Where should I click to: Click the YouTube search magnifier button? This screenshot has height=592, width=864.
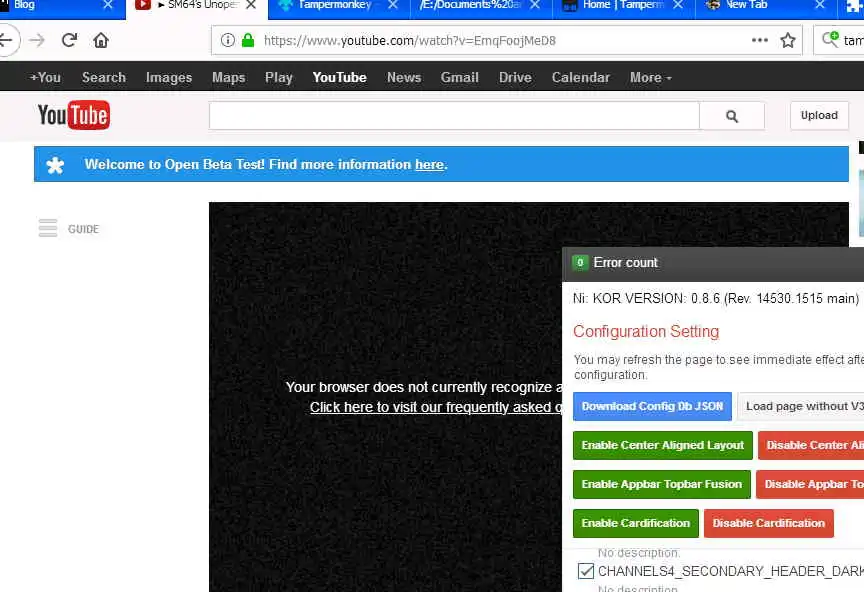[x=732, y=116]
